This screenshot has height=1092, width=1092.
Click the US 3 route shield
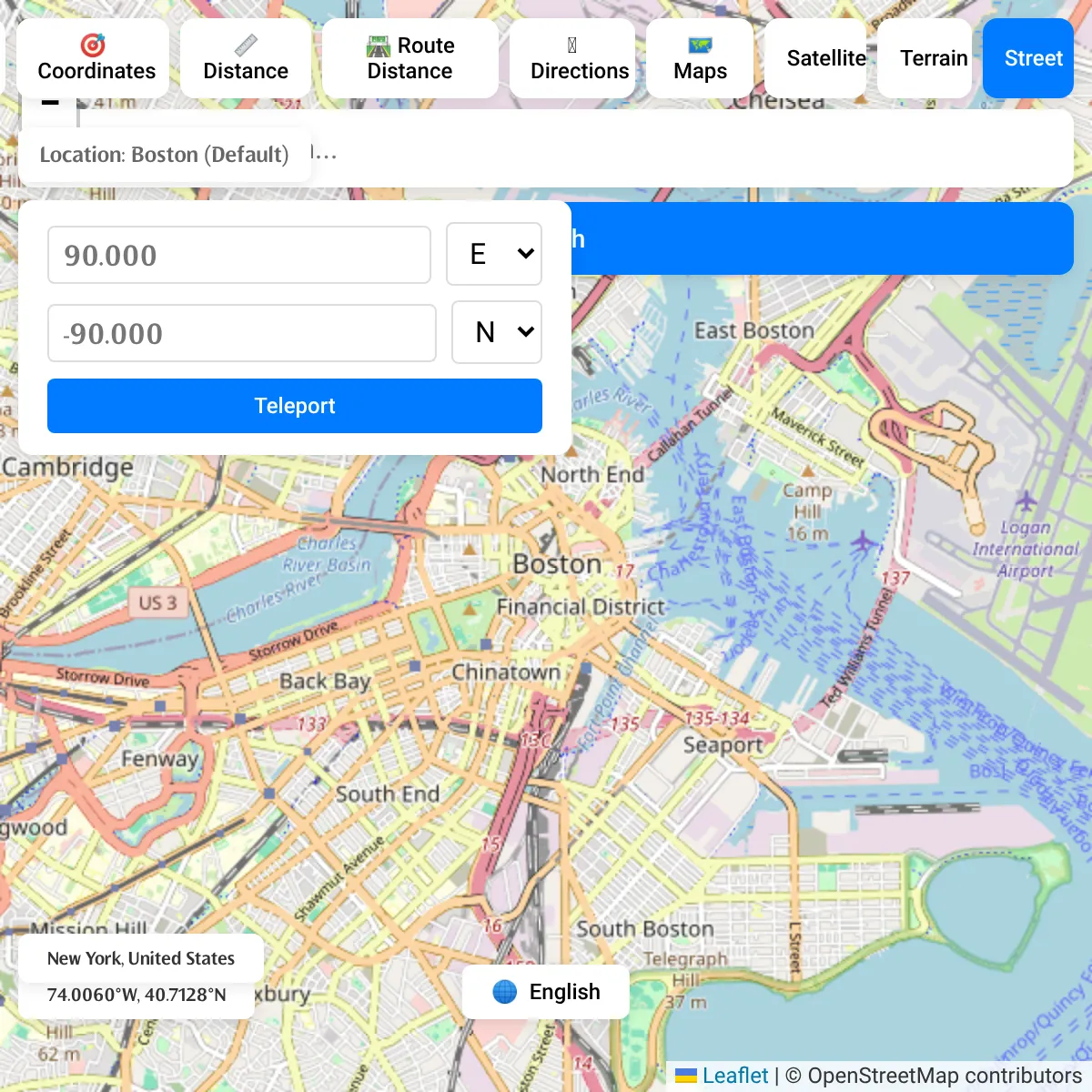click(158, 602)
